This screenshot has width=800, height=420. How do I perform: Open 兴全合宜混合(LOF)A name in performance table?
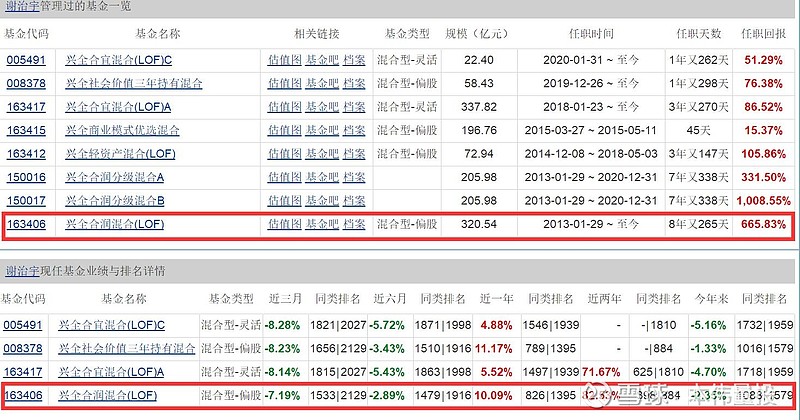[111, 372]
